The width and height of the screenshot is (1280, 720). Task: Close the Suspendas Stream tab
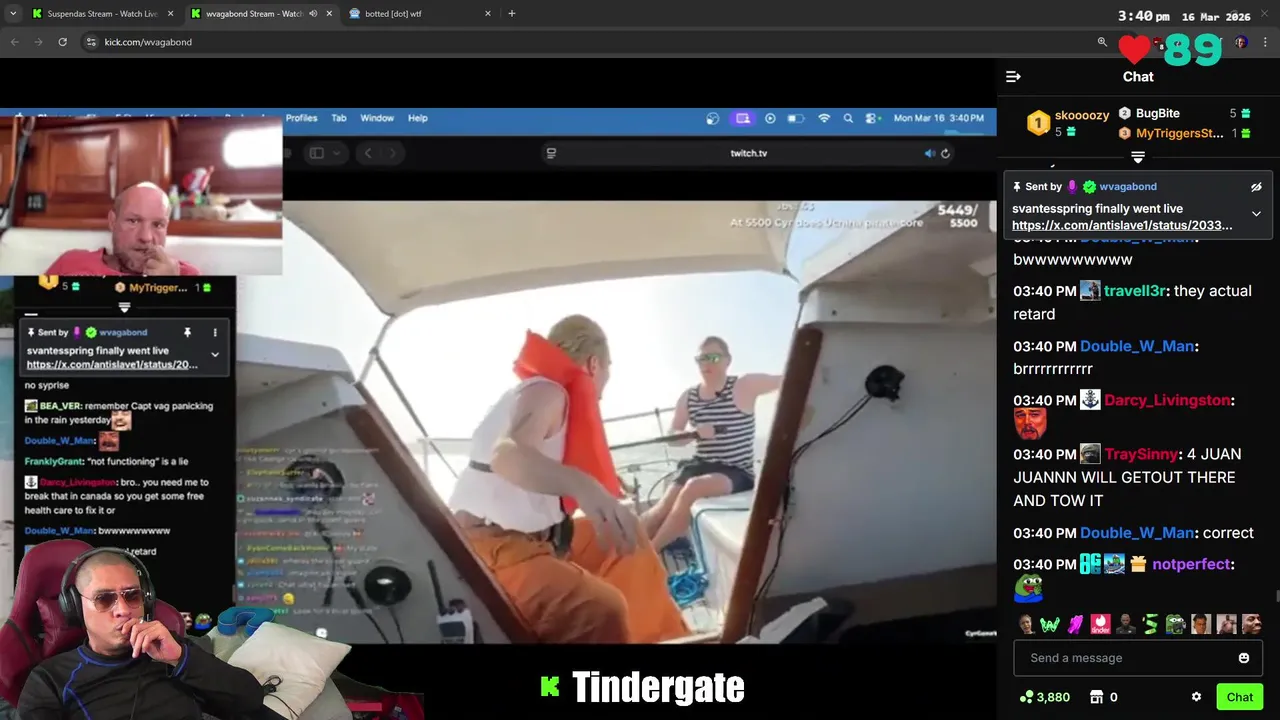click(170, 14)
